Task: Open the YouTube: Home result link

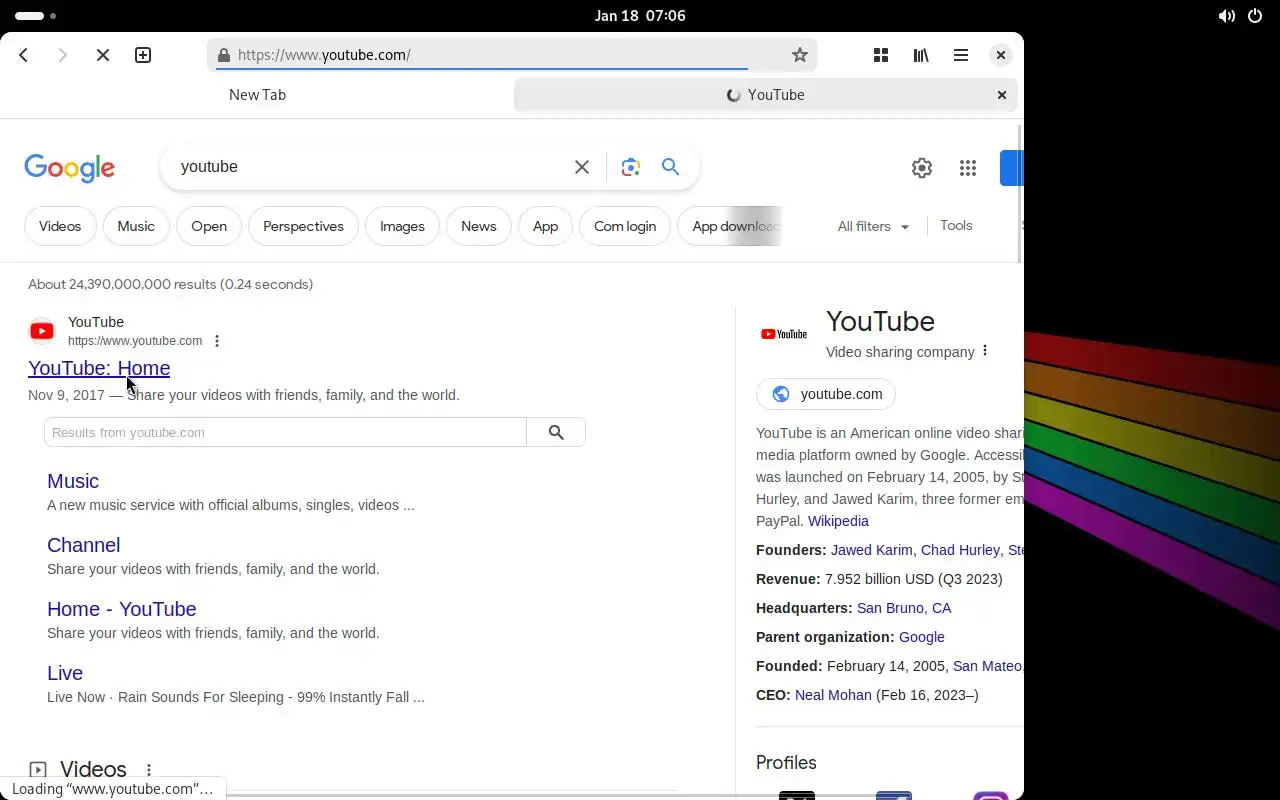Action: pos(99,368)
